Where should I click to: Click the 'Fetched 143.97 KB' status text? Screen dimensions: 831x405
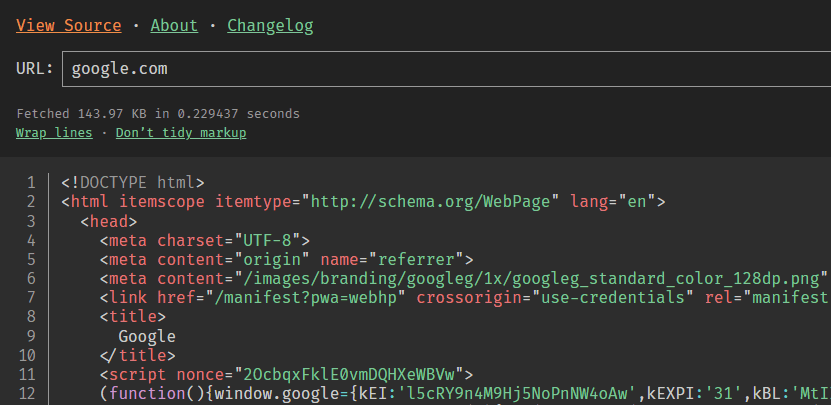click(x=158, y=113)
